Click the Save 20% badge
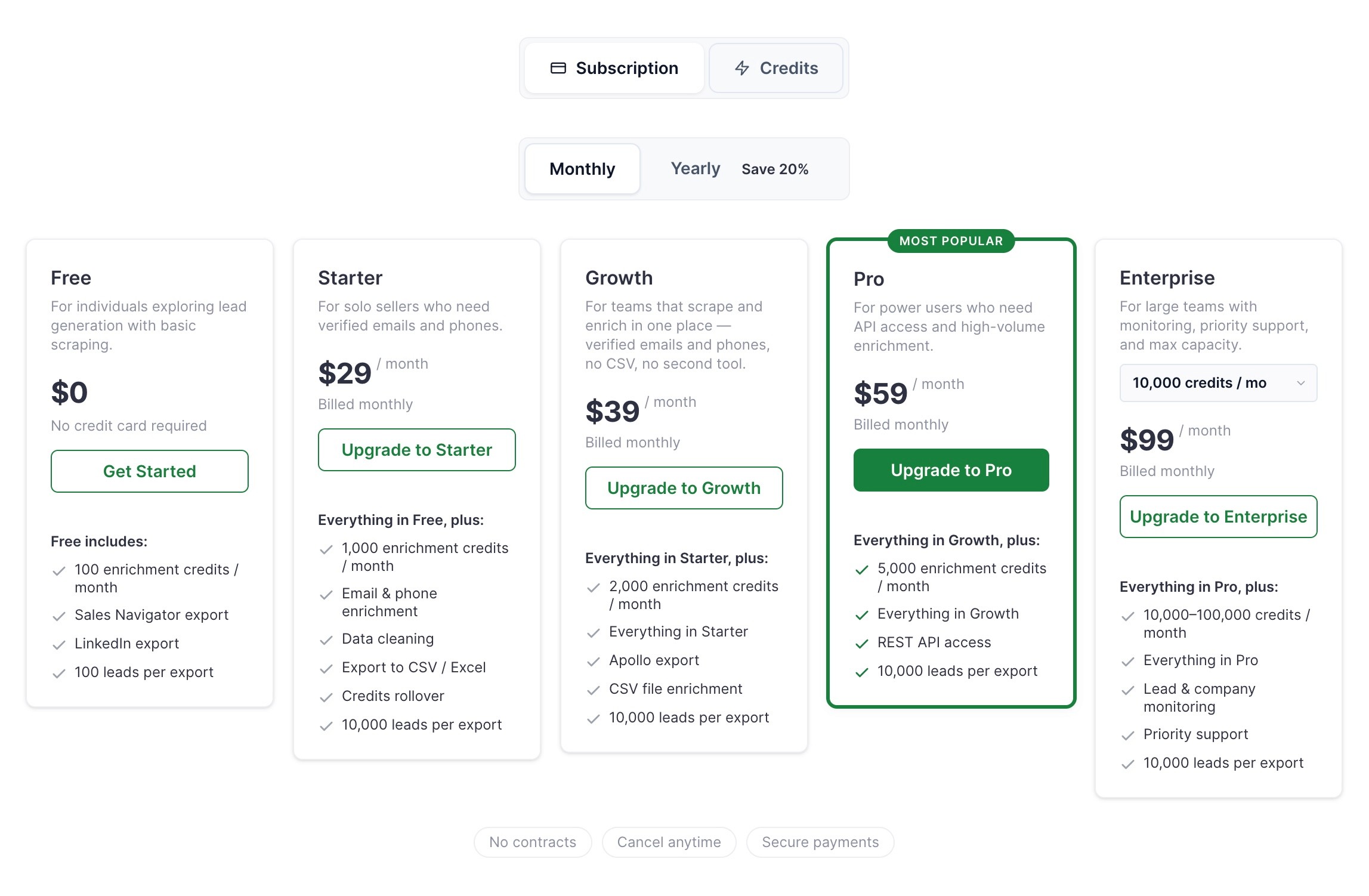 [x=775, y=169]
